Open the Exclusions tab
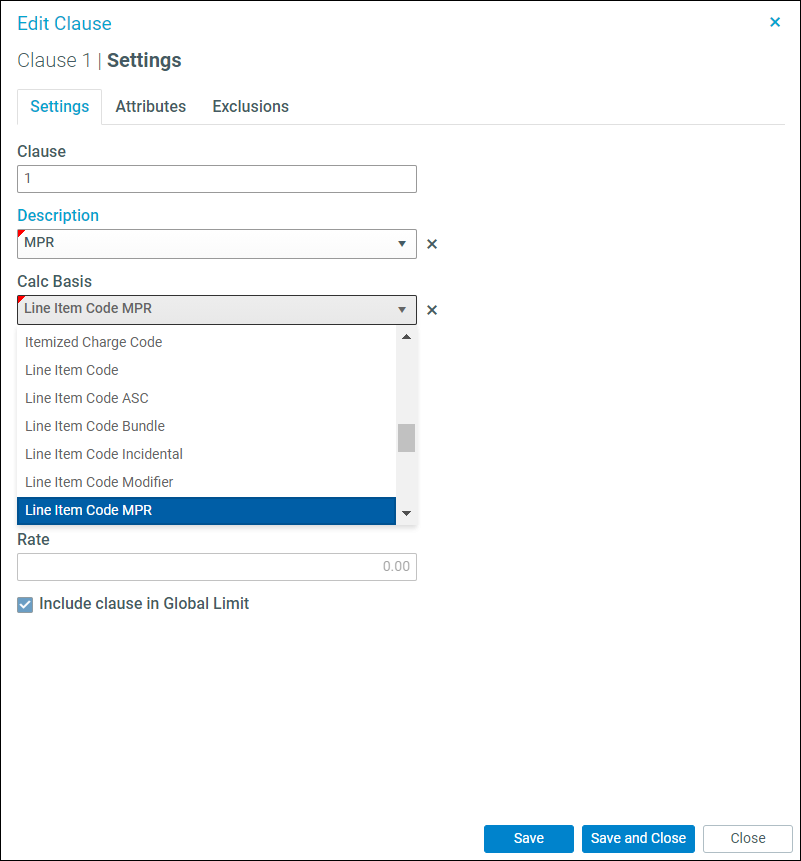Image resolution: width=801 pixels, height=861 pixels. coord(250,107)
